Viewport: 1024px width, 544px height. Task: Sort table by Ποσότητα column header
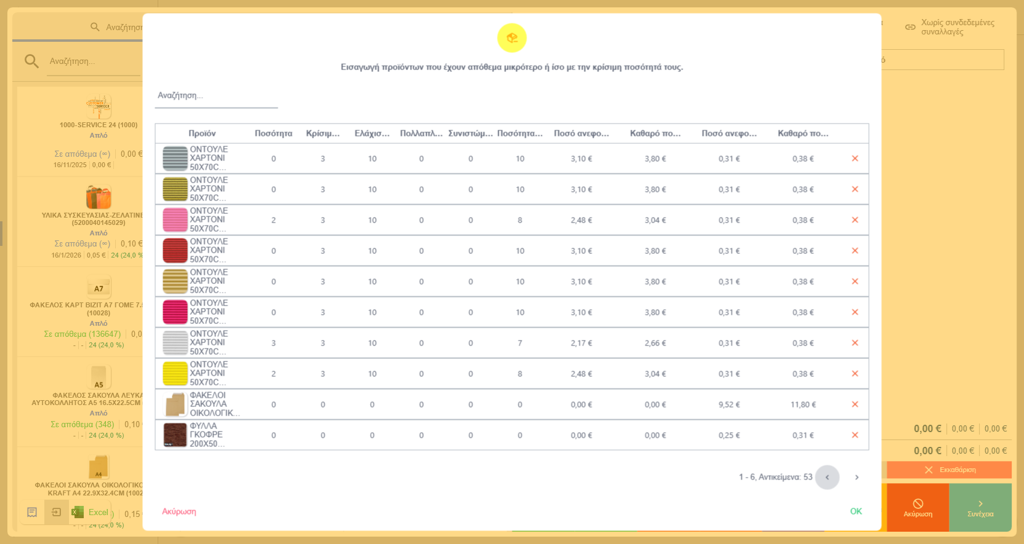[273, 133]
